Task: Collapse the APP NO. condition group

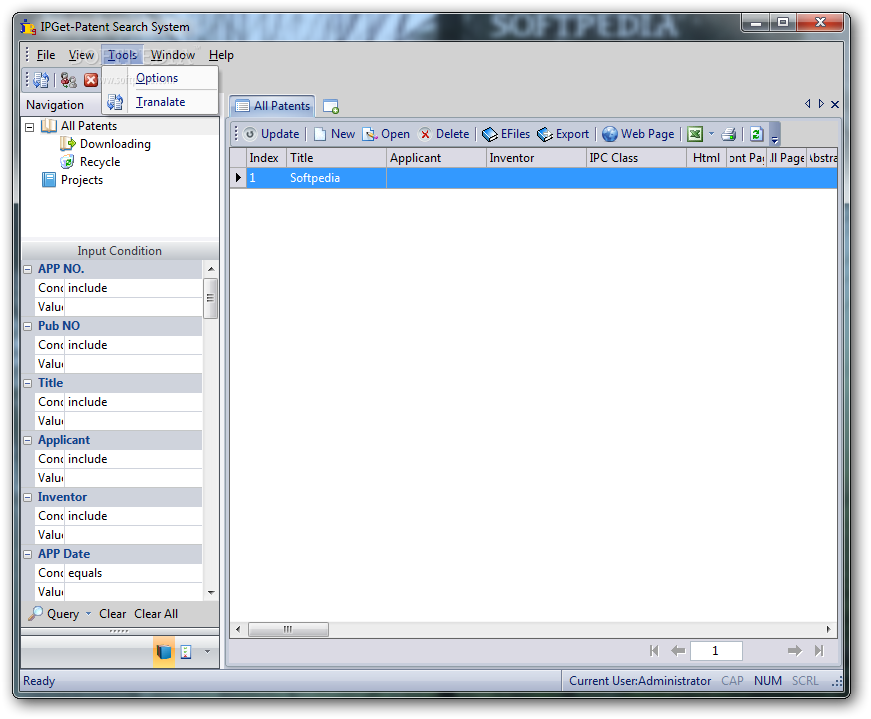Action: pos(28,269)
